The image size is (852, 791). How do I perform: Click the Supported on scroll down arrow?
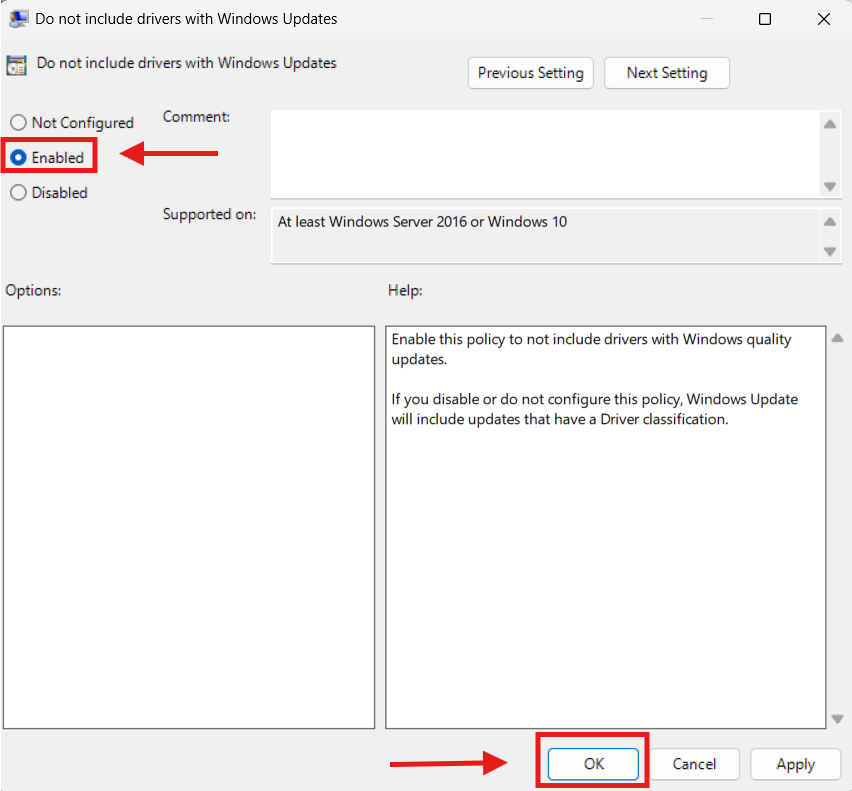coord(830,252)
